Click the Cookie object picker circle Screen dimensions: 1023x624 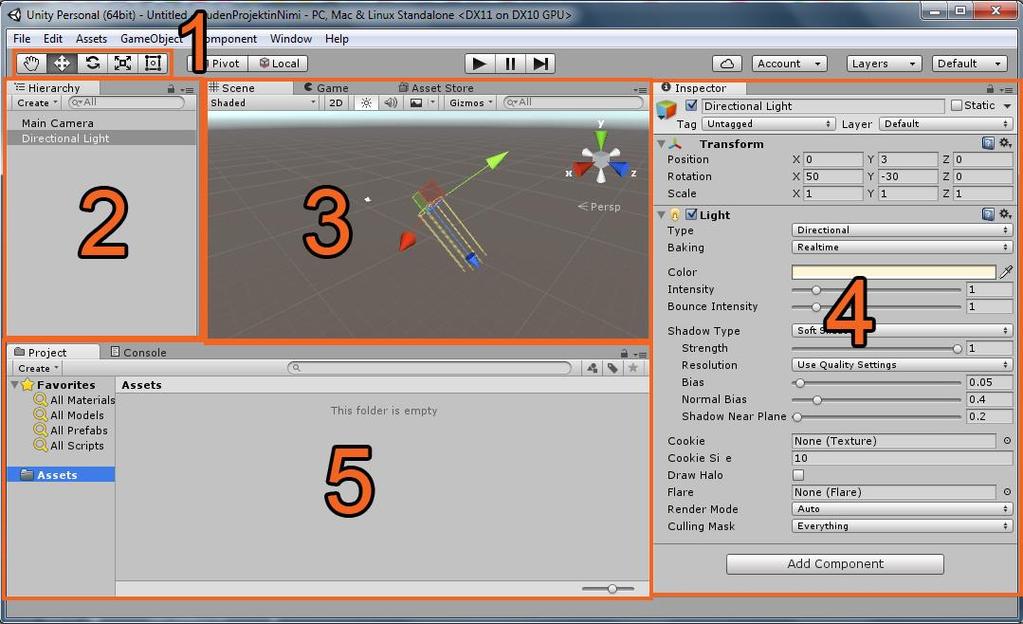(1007, 441)
